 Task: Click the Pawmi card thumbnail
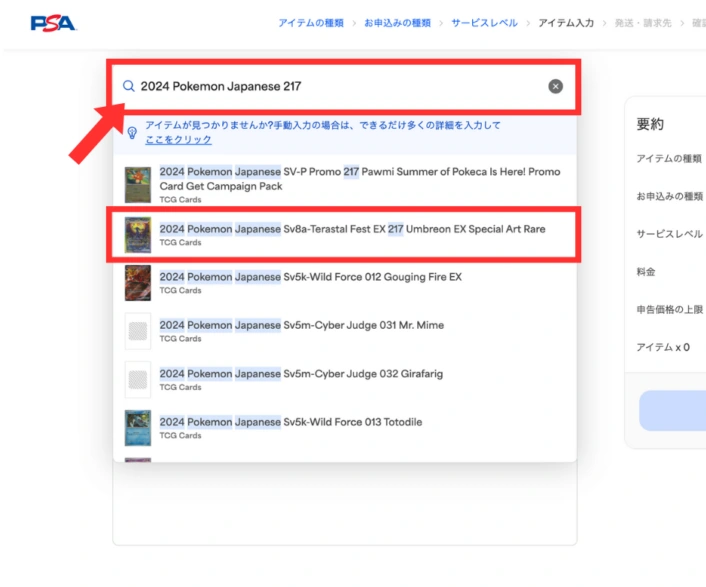(138, 185)
